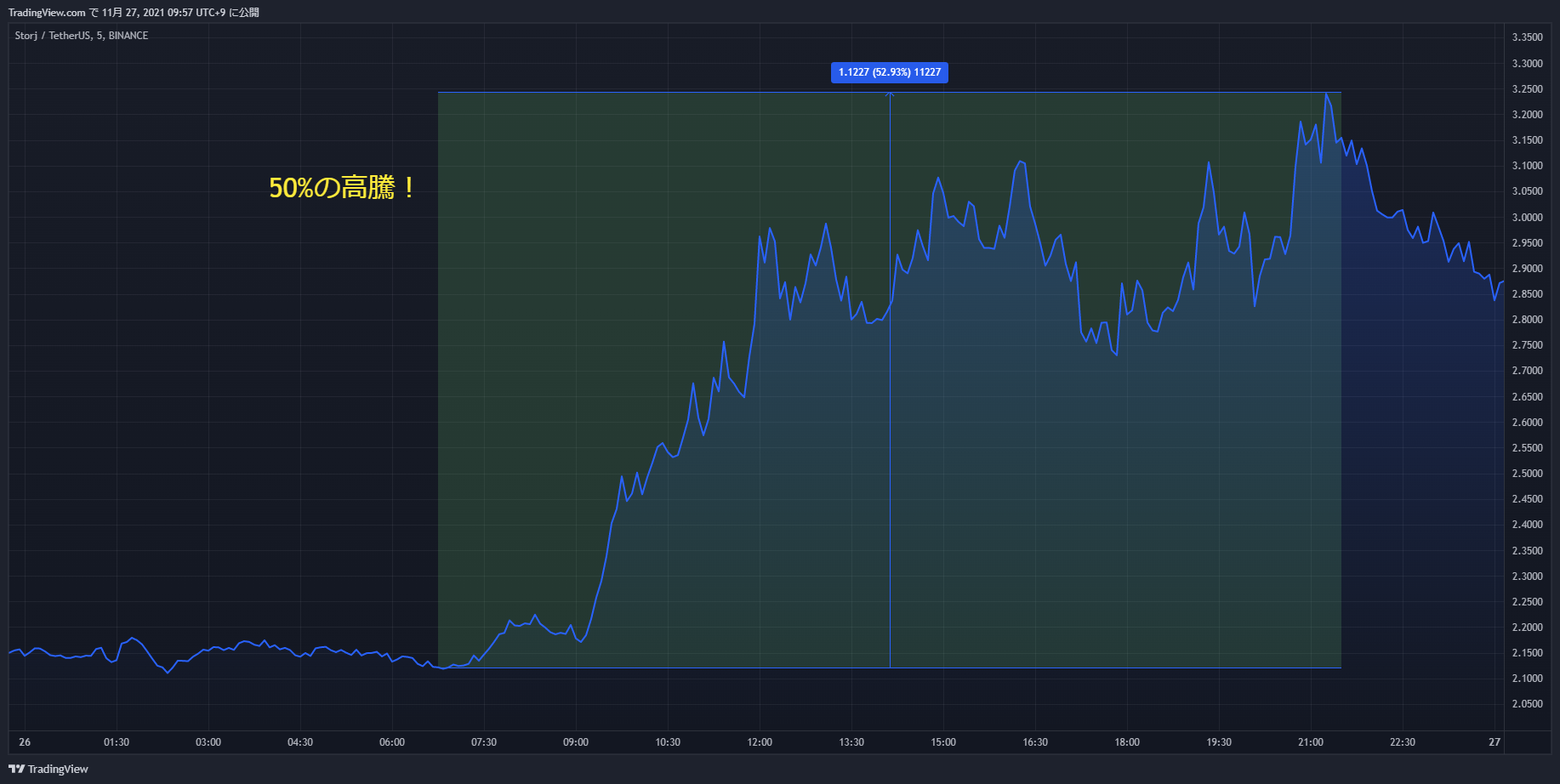Click the 21:00 time axis label

(x=1311, y=742)
